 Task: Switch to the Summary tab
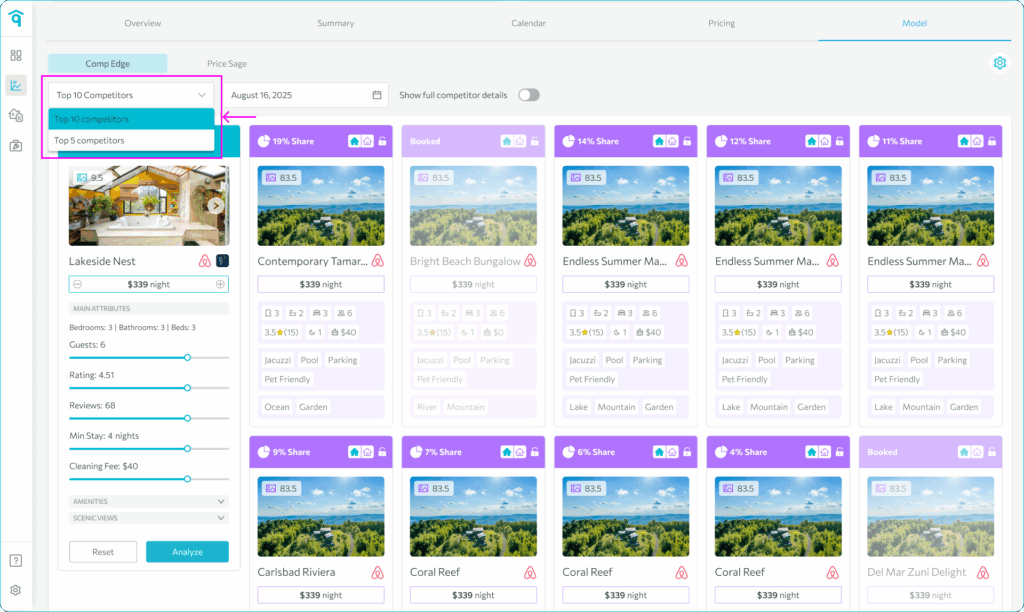click(336, 23)
